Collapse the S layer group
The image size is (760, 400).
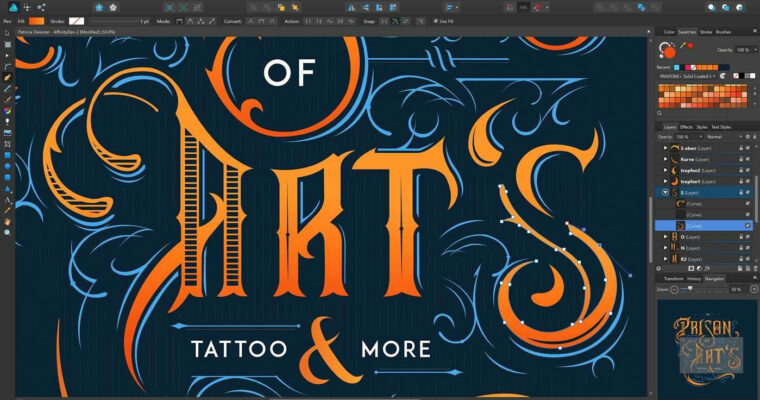tap(665, 192)
